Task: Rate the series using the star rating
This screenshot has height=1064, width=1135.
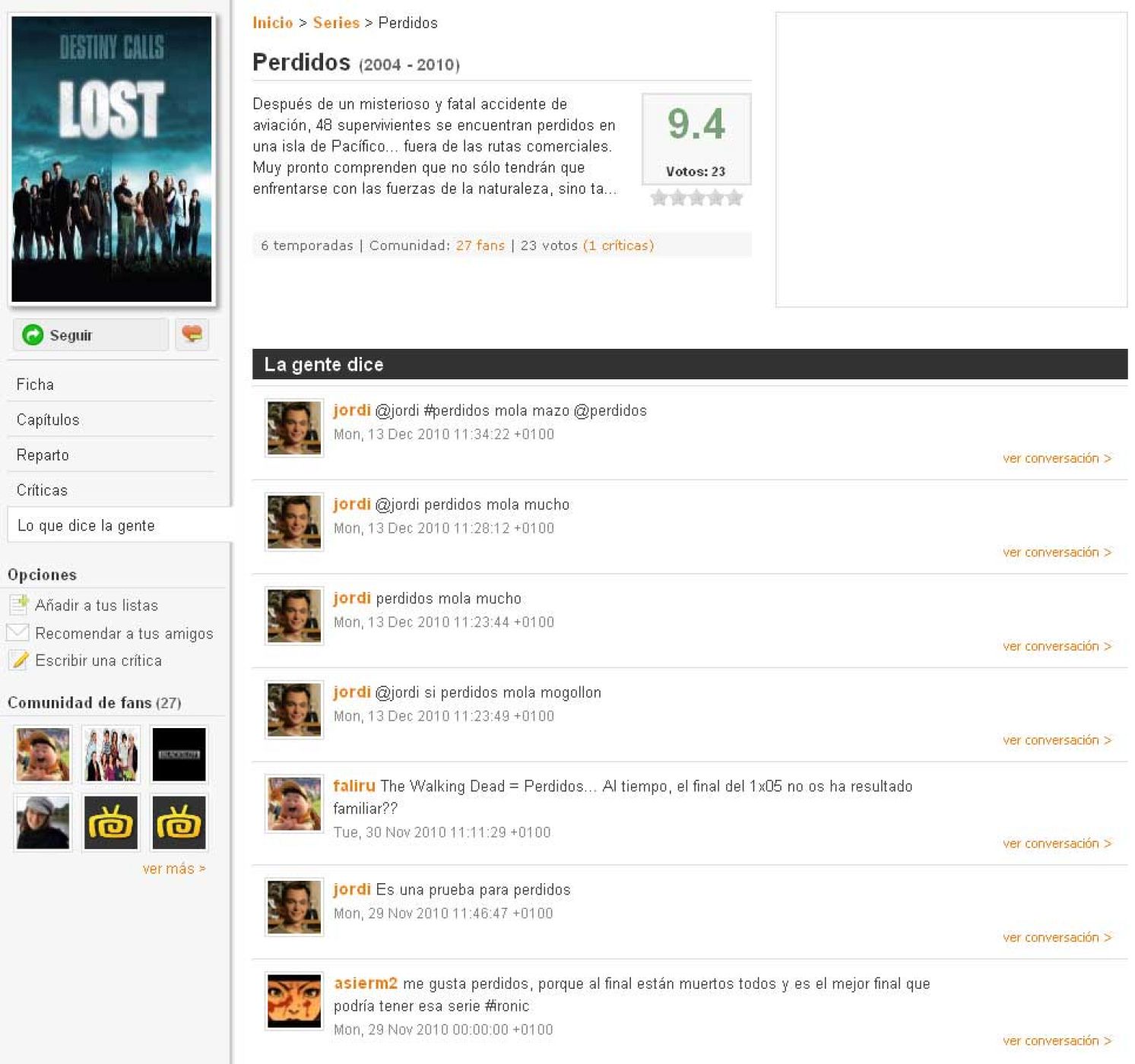Action: 696,198
